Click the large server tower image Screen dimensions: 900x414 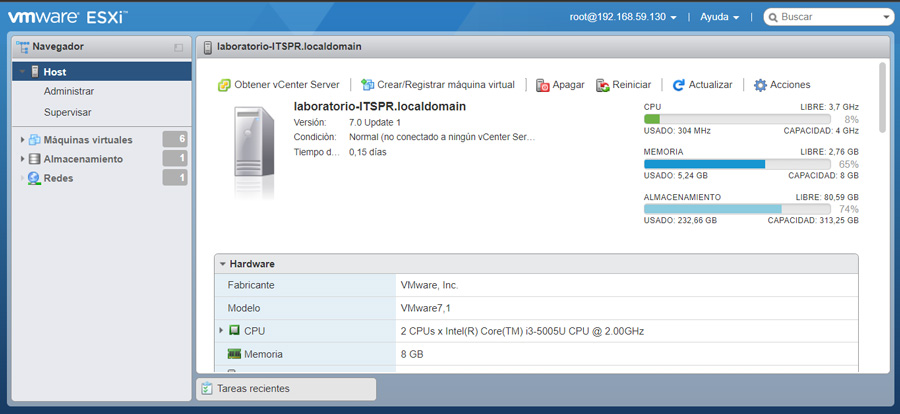(x=254, y=142)
